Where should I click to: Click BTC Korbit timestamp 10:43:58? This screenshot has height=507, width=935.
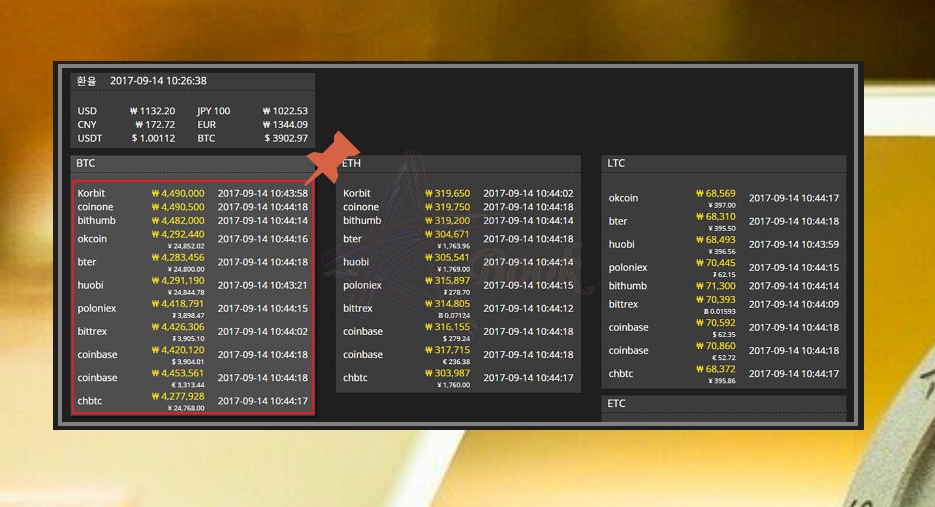click(262, 193)
